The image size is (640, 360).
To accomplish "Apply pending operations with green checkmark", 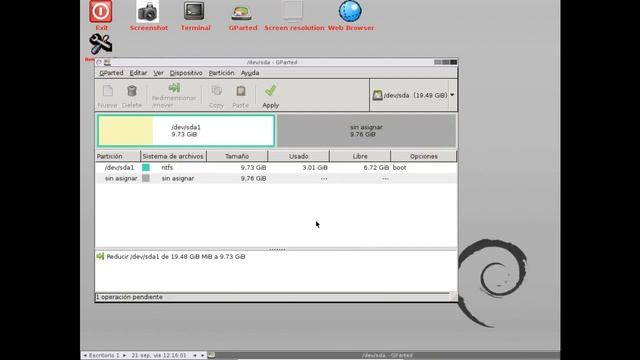I will [x=270, y=96].
